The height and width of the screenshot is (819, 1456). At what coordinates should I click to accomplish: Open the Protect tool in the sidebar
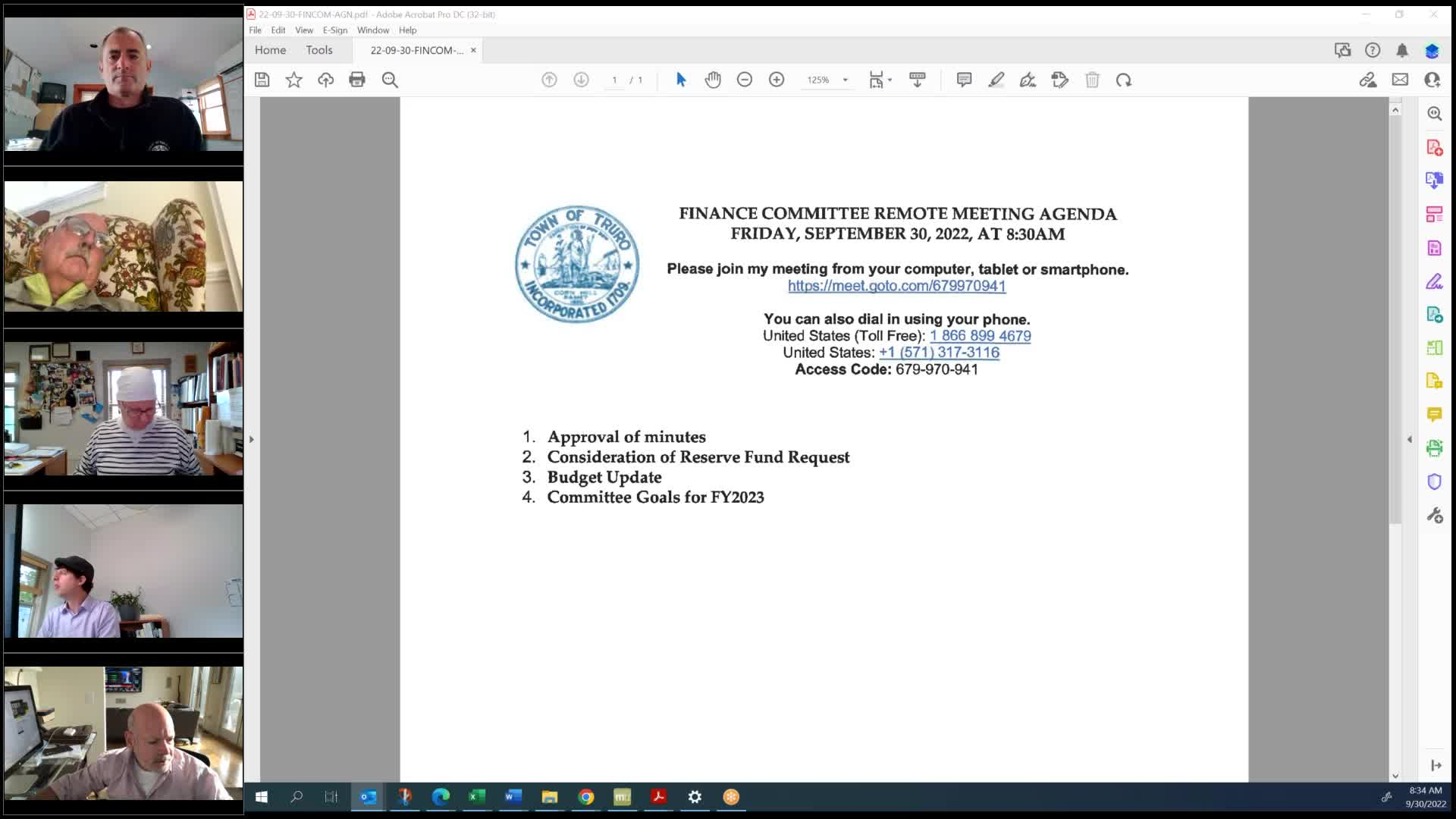[1435, 482]
